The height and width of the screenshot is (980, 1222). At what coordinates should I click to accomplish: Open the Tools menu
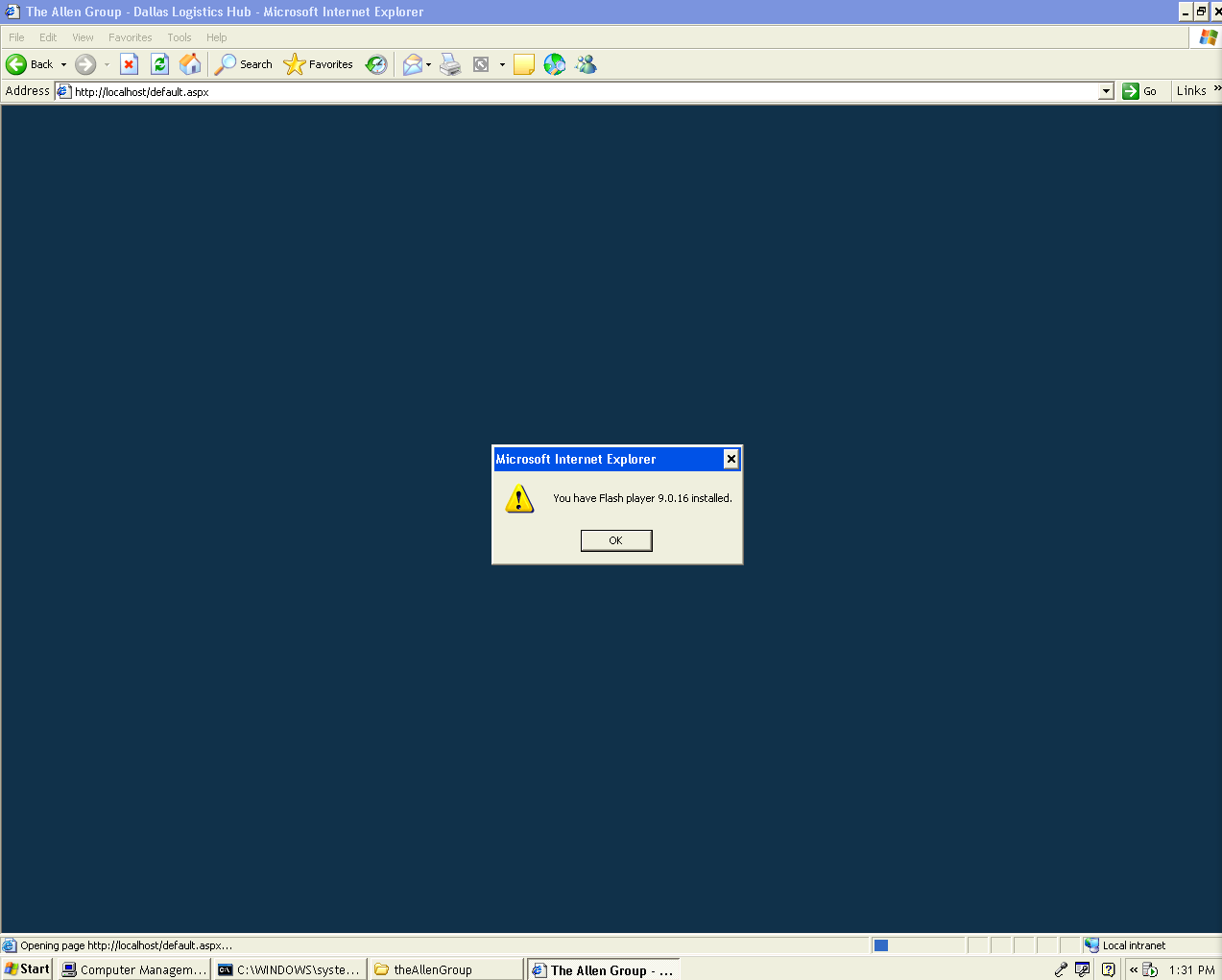pyautogui.click(x=180, y=37)
